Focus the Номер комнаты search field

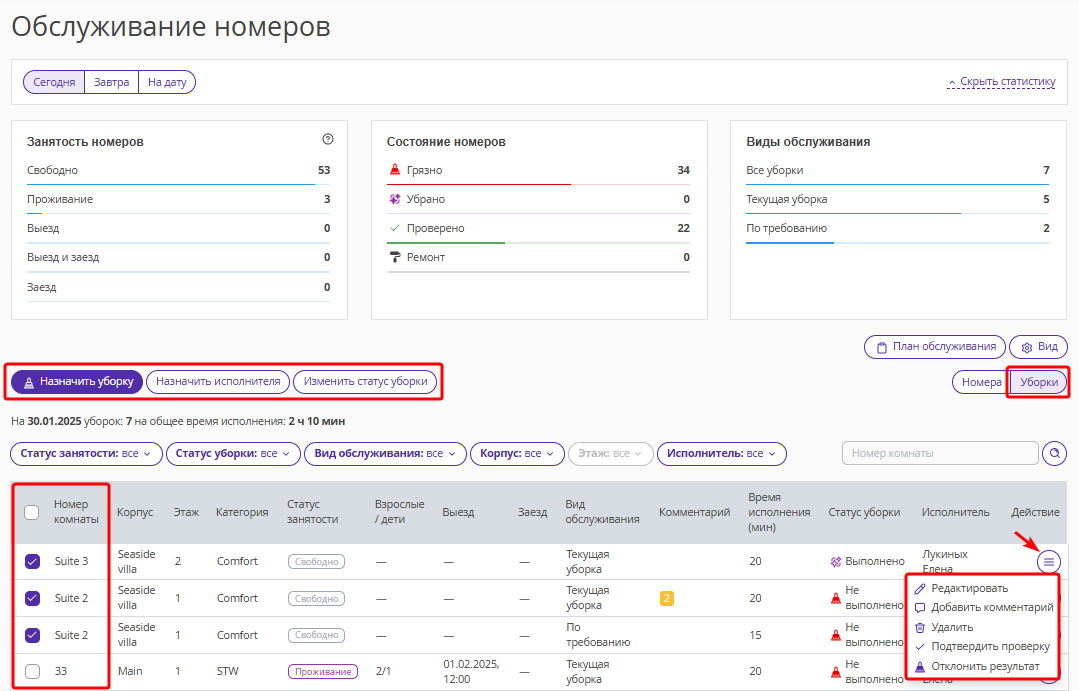click(940, 454)
